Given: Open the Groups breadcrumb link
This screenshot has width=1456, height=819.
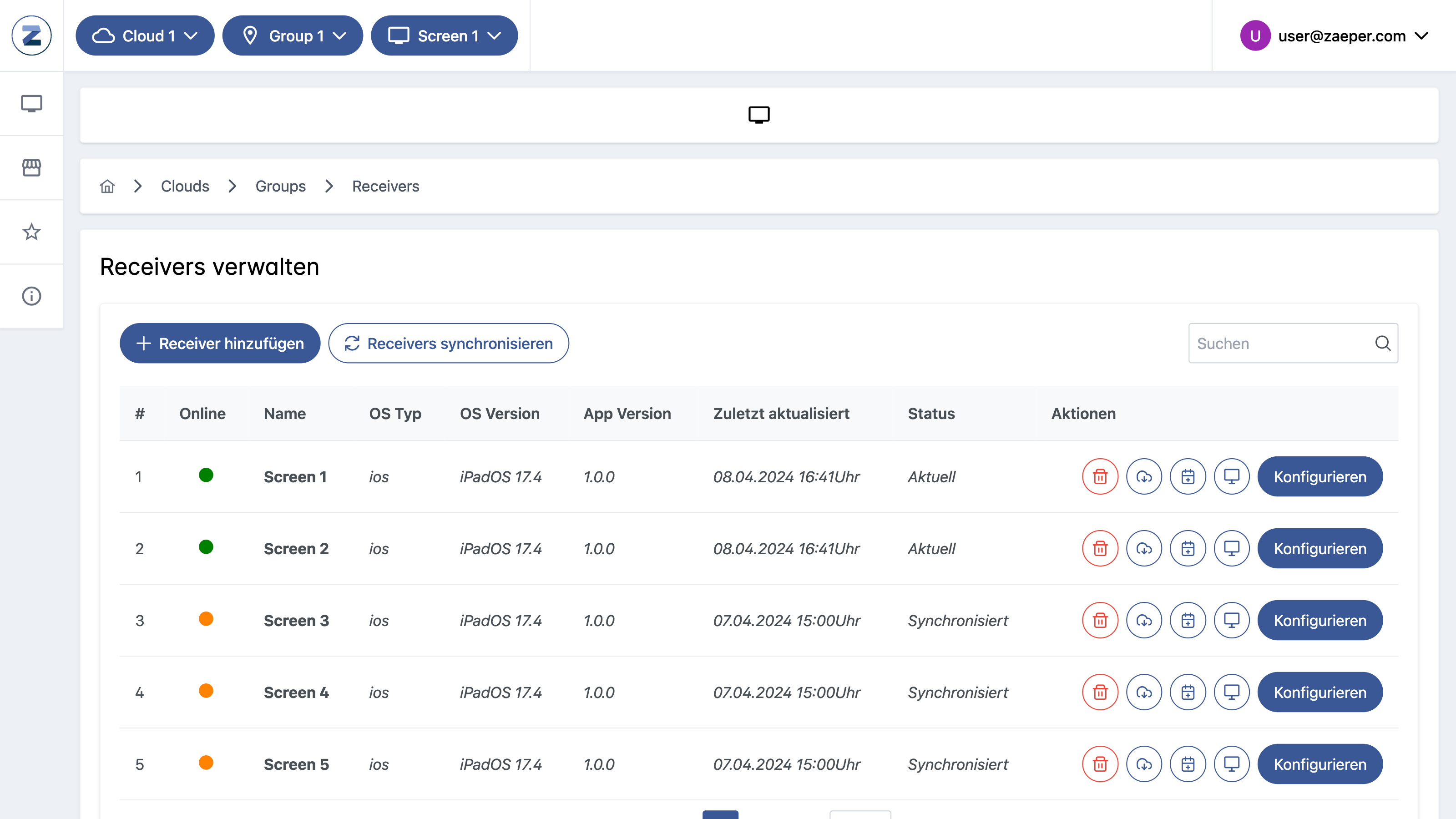Looking at the screenshot, I should 280,186.
